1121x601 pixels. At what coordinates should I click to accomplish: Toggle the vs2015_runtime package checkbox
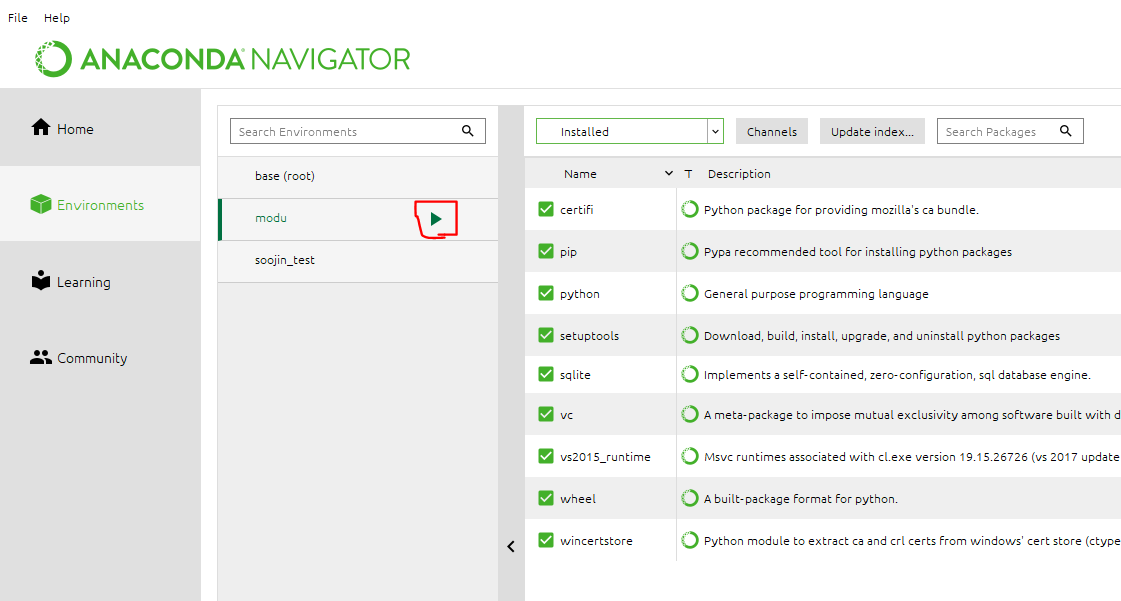tap(545, 456)
